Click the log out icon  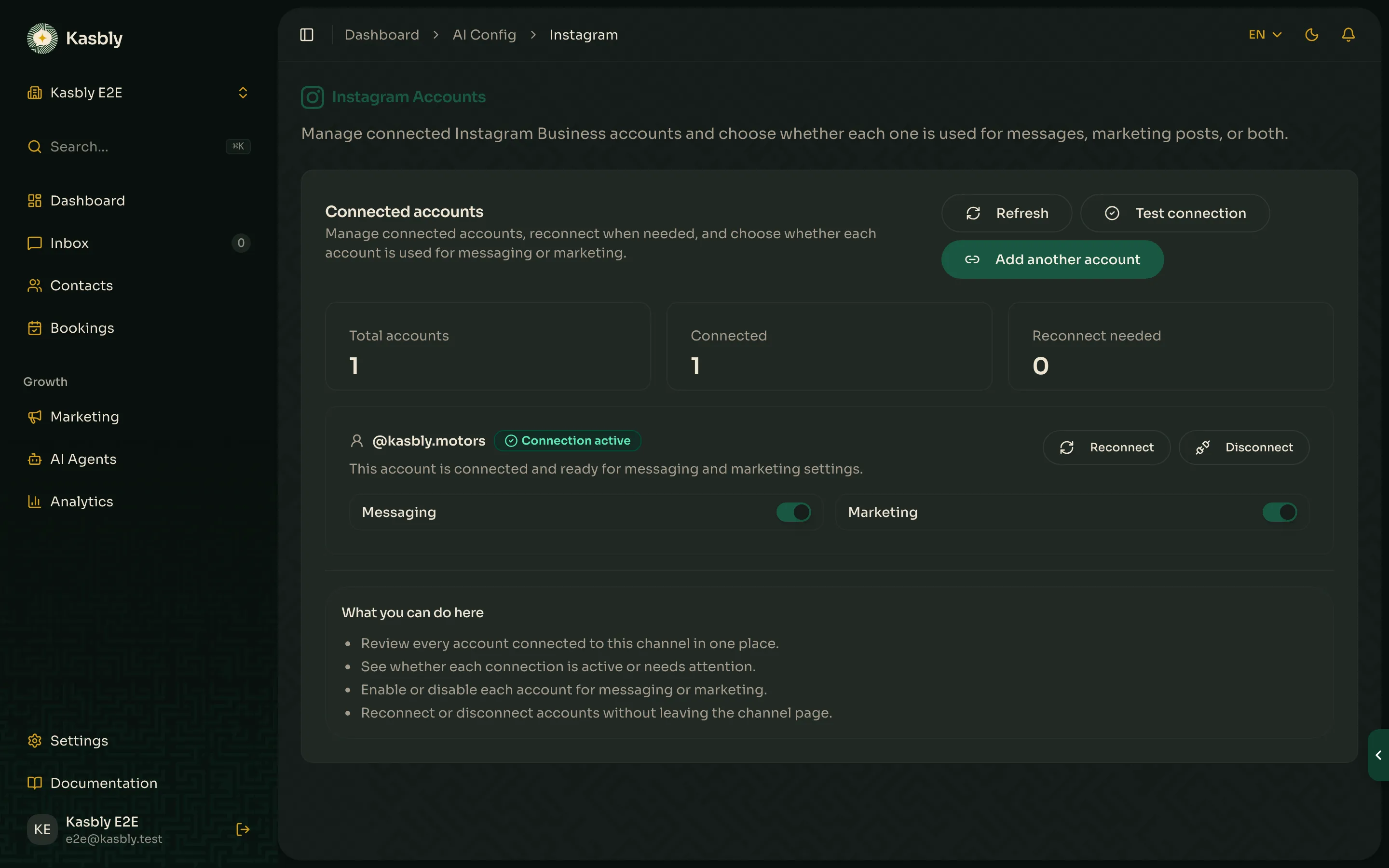[243, 829]
